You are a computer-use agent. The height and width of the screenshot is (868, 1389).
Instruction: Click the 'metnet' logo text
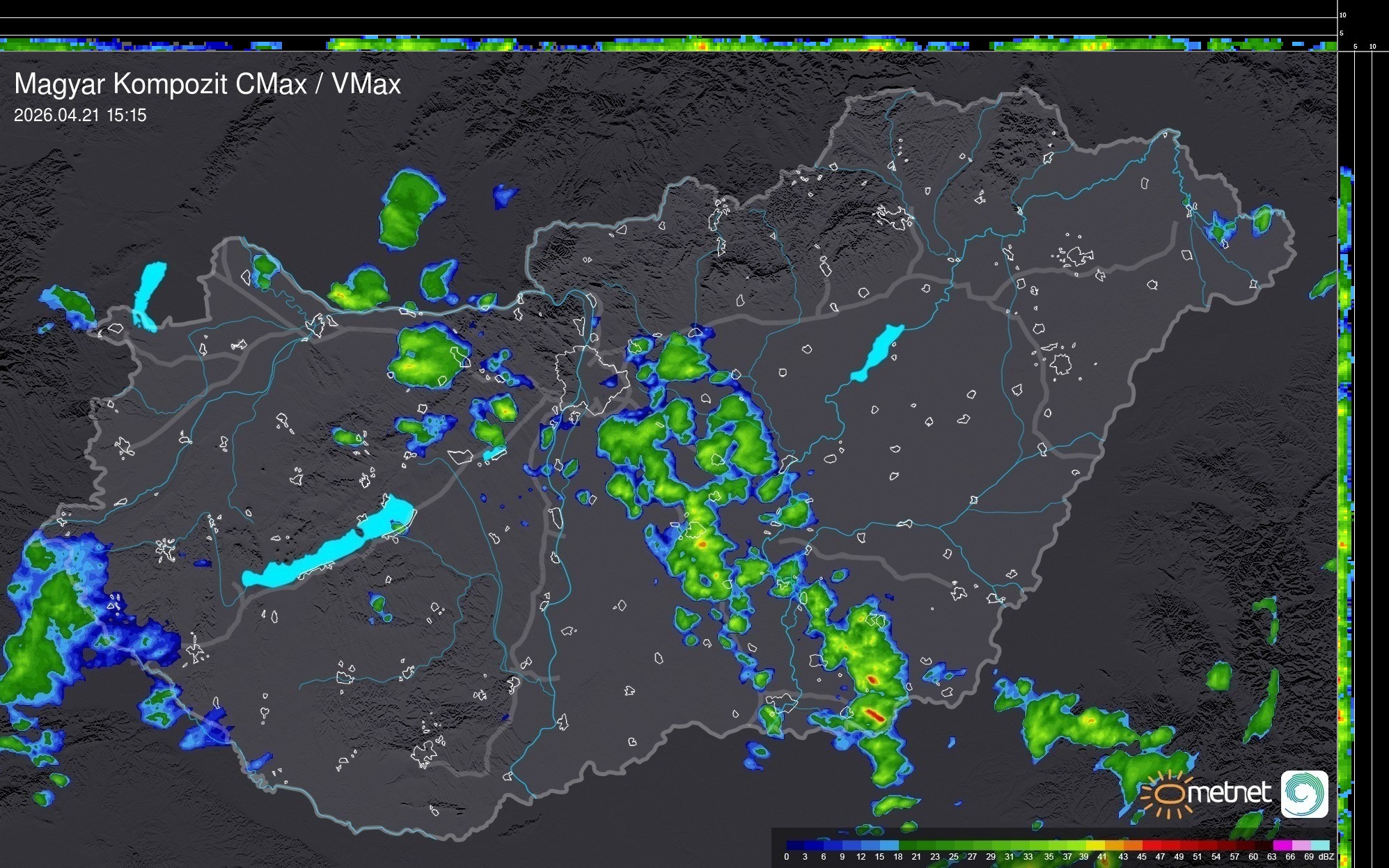tap(1231, 793)
